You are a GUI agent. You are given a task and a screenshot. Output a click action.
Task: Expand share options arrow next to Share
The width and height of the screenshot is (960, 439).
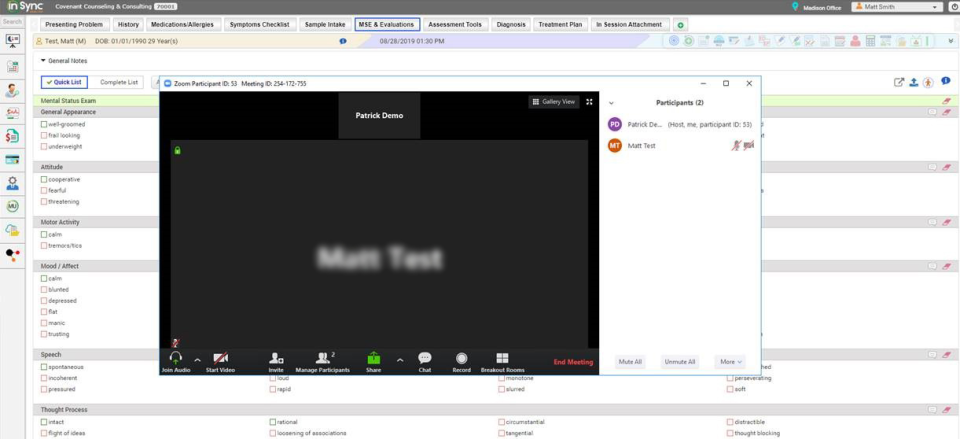point(400,359)
